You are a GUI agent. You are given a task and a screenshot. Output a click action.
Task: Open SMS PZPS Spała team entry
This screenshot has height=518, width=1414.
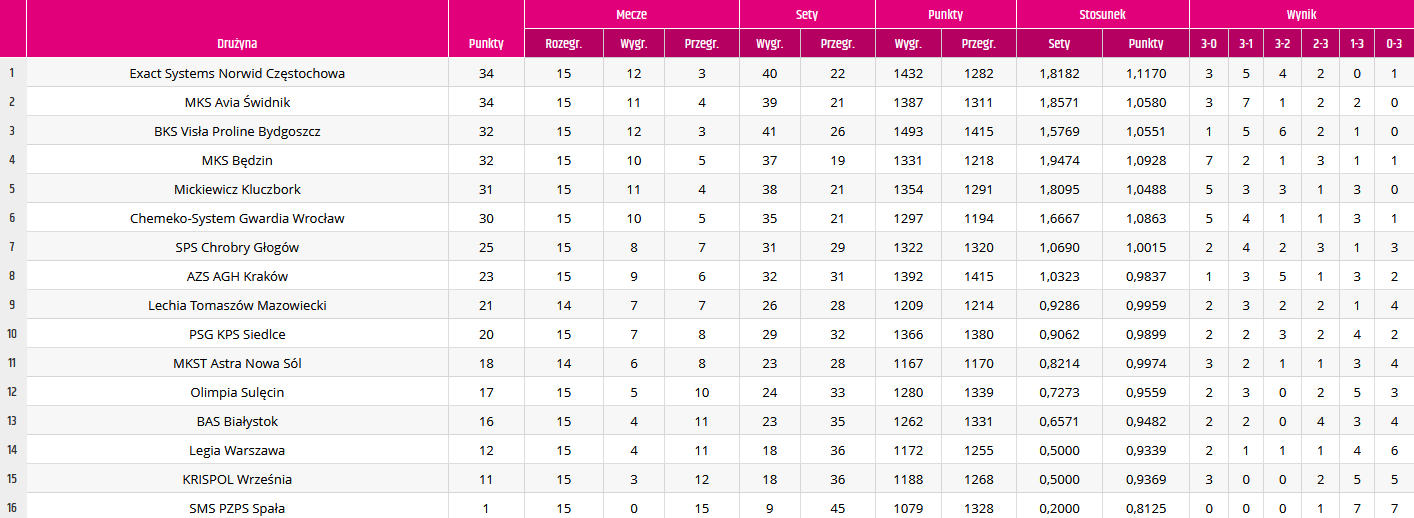pos(237,508)
